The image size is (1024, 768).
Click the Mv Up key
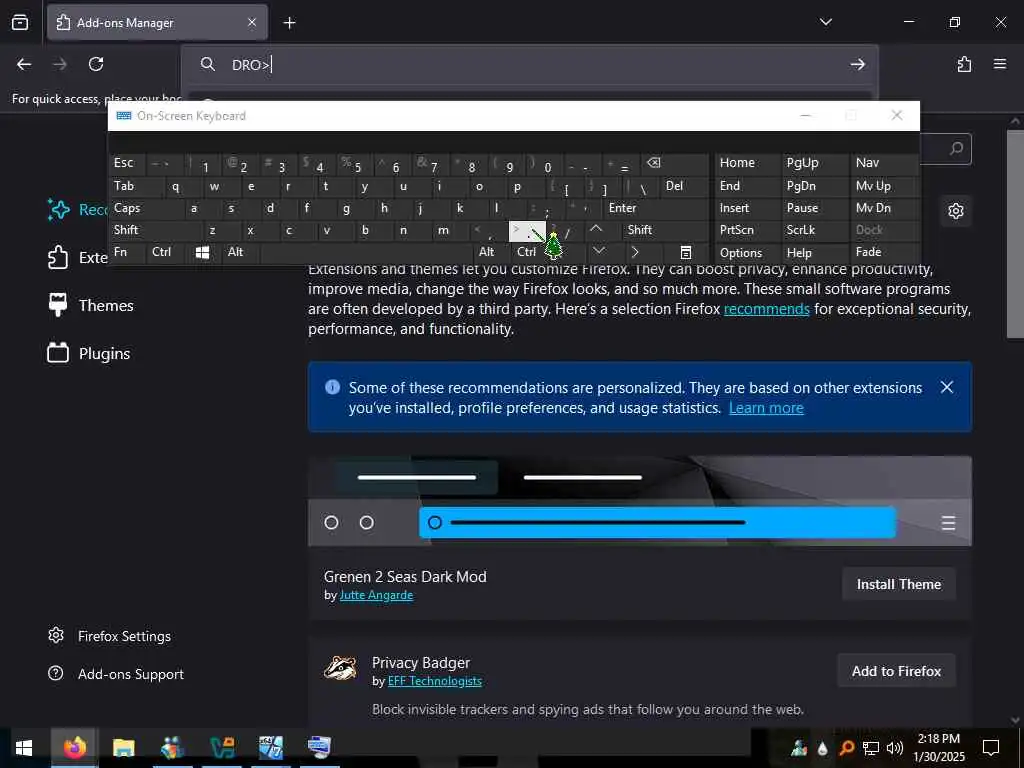[x=885, y=186]
